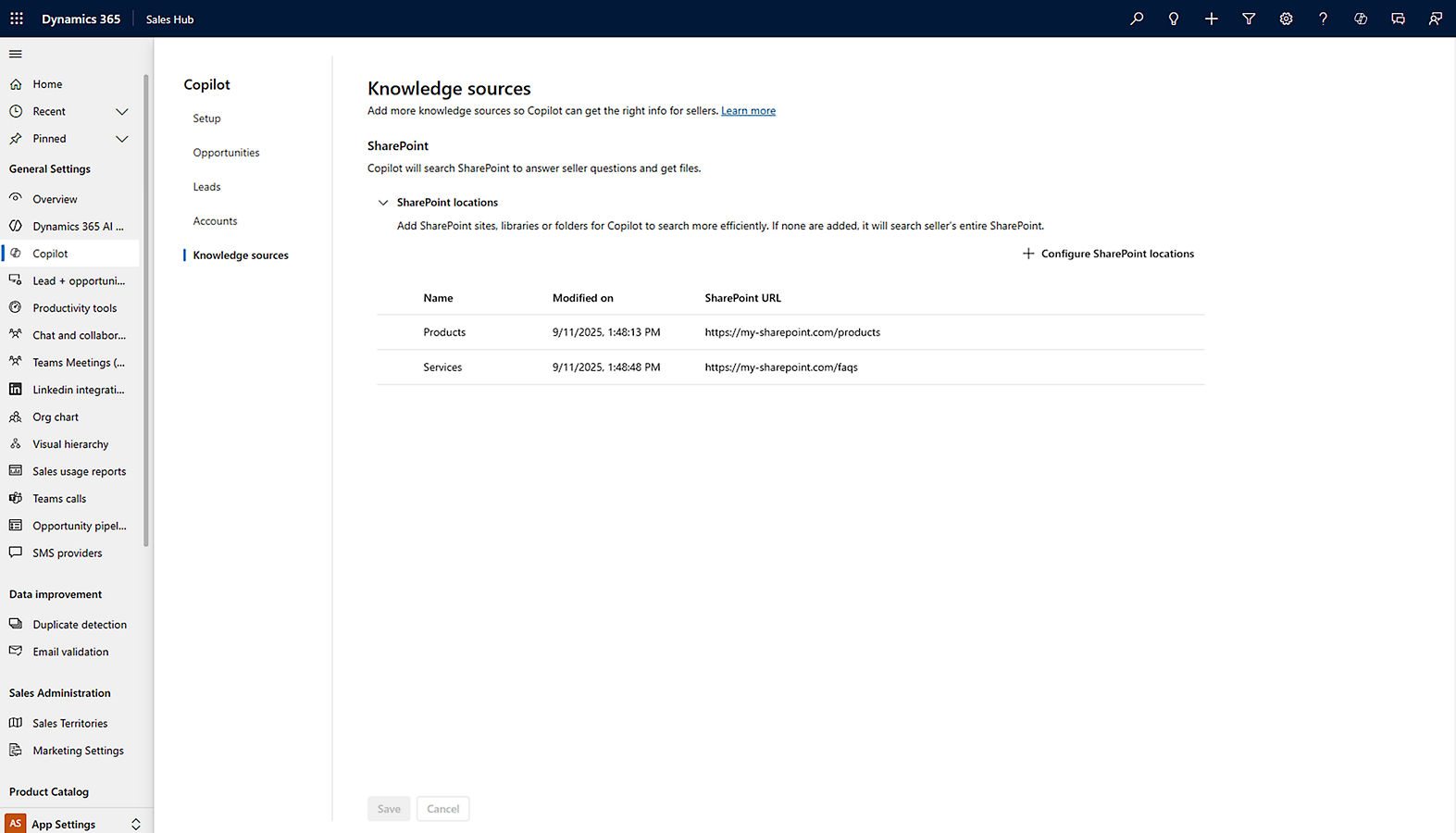
Task: Open the advanced find filter icon
Action: click(1249, 19)
